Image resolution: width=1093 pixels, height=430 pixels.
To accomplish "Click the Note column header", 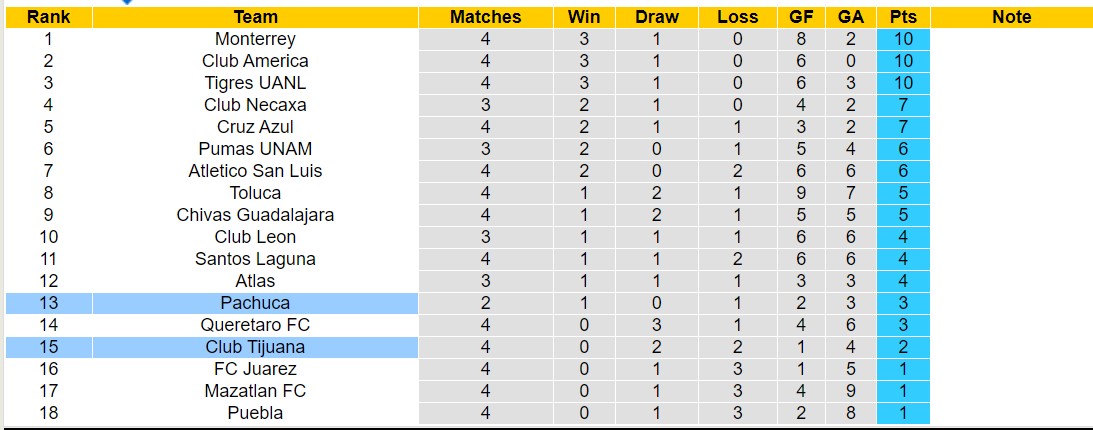I will click(1011, 17).
